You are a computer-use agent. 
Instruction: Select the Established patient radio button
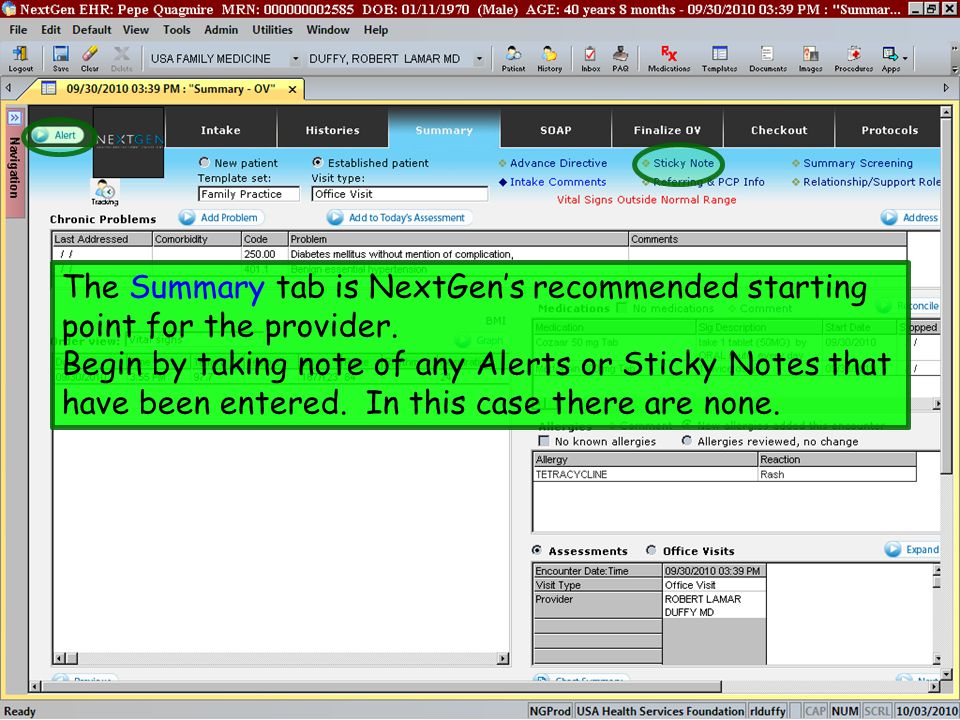tap(318, 162)
